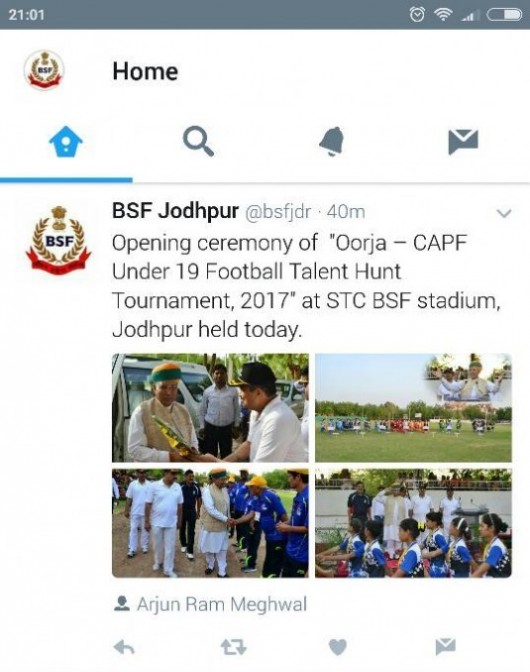Image resolution: width=530 pixels, height=672 pixels.
Task: Expand the tweet options chevron
Action: (x=503, y=213)
